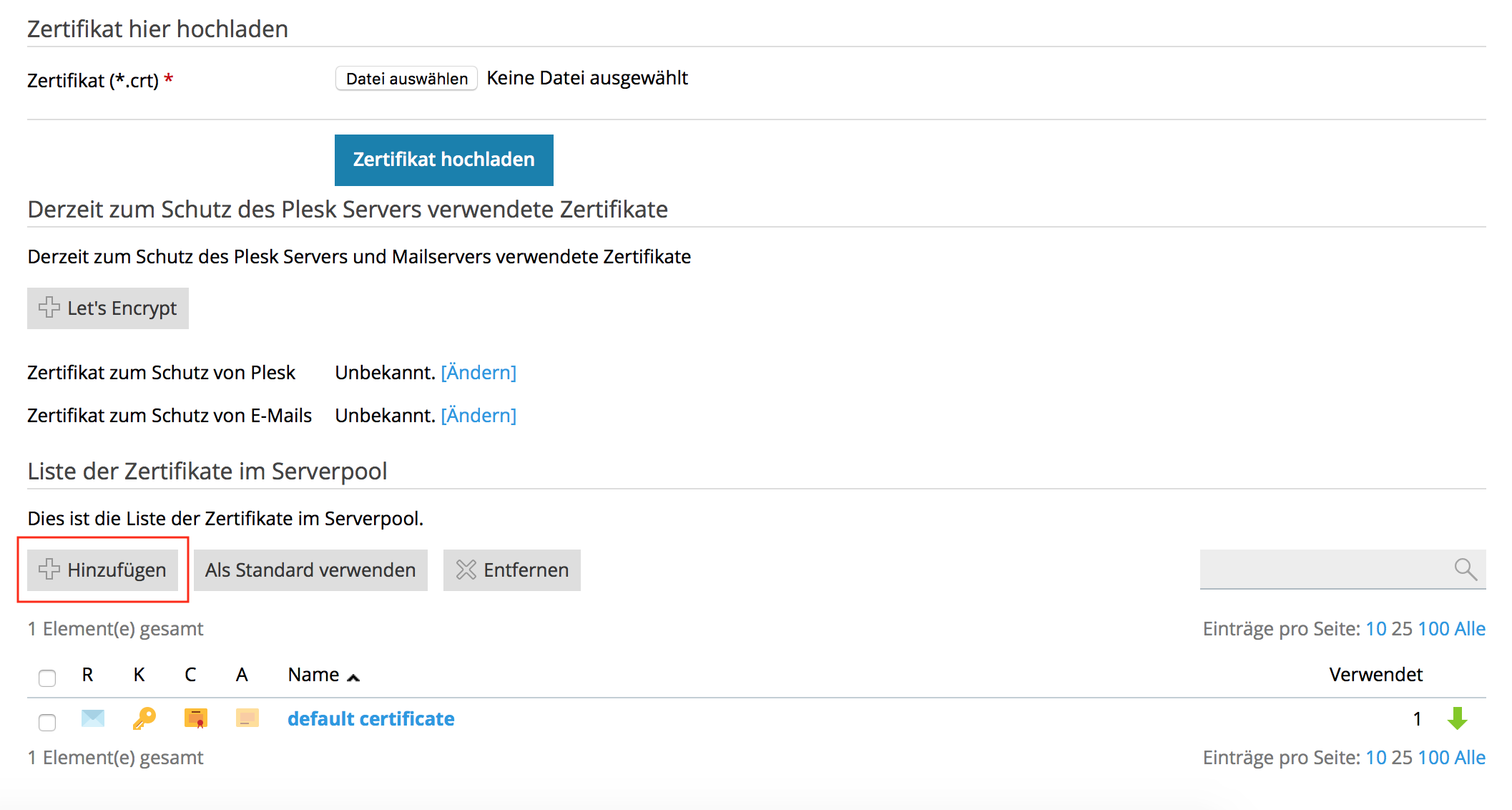This screenshot has height=810, width=1512.
Task: Set top entries per page to Alle
Action: click(1470, 629)
